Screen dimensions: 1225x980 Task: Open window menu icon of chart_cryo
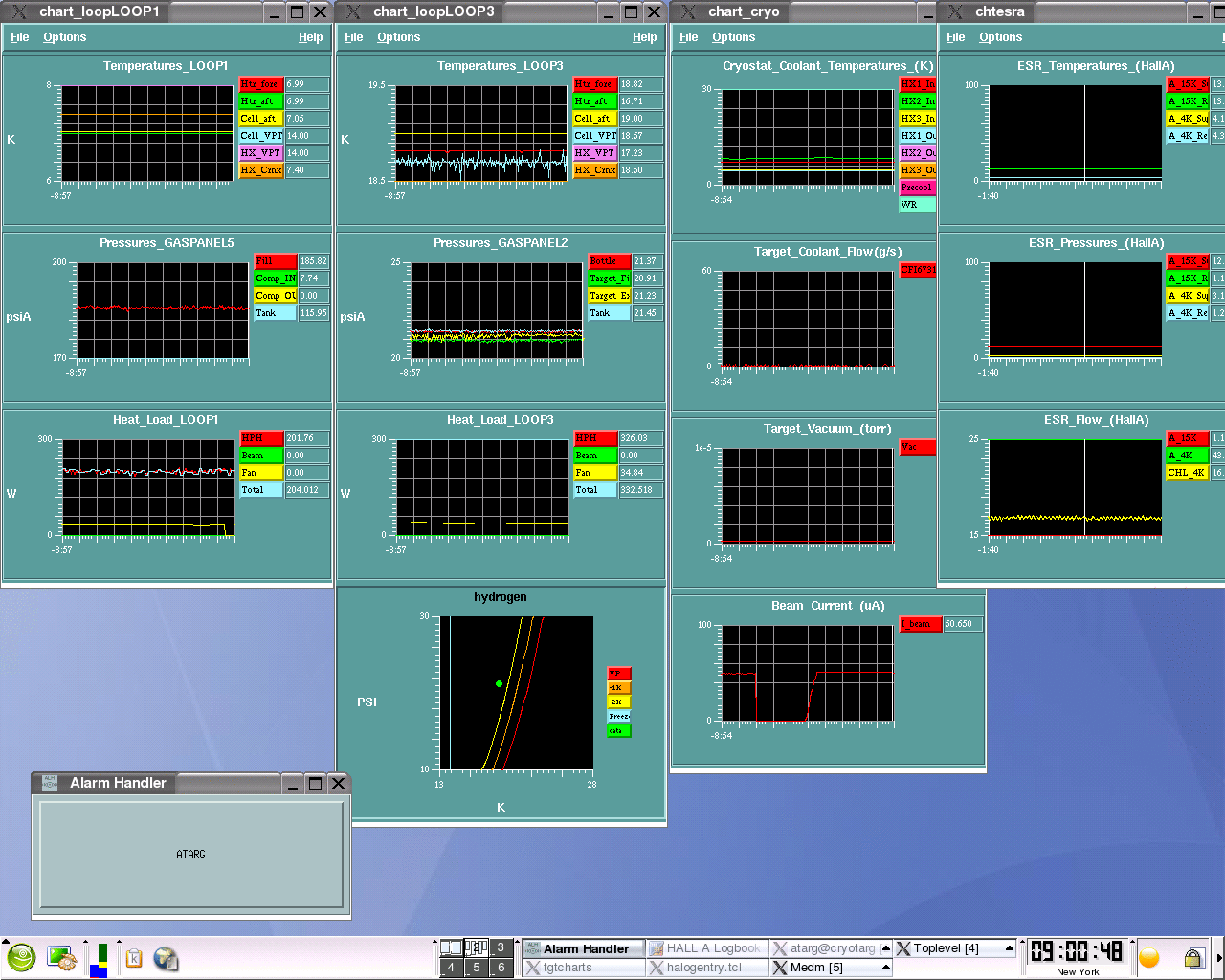(687, 11)
